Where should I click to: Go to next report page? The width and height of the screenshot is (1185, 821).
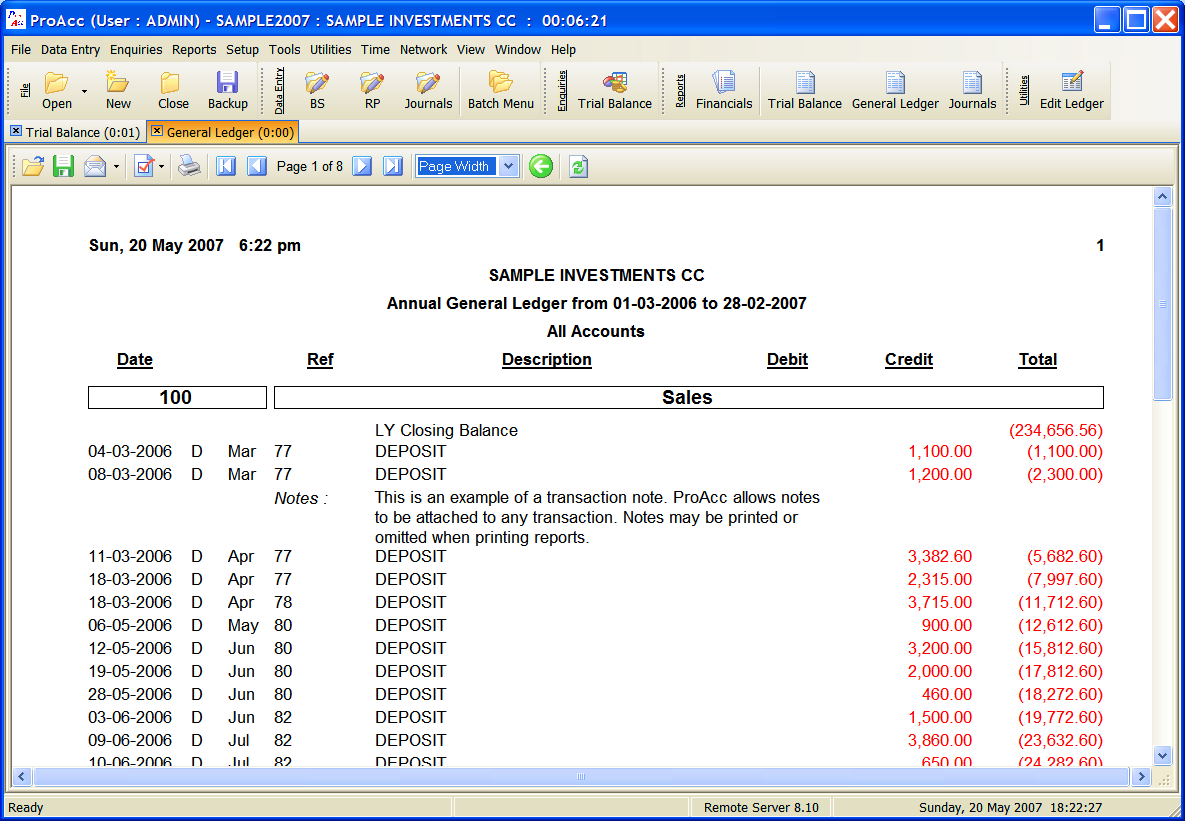[363, 166]
